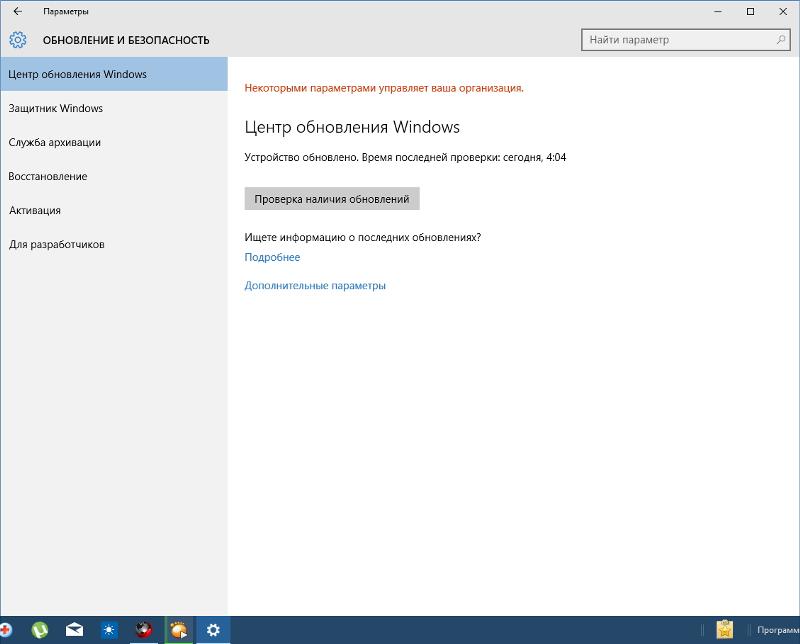Focus the Найти параметр search field
Screen dimensions: 800x644
coord(686,39)
